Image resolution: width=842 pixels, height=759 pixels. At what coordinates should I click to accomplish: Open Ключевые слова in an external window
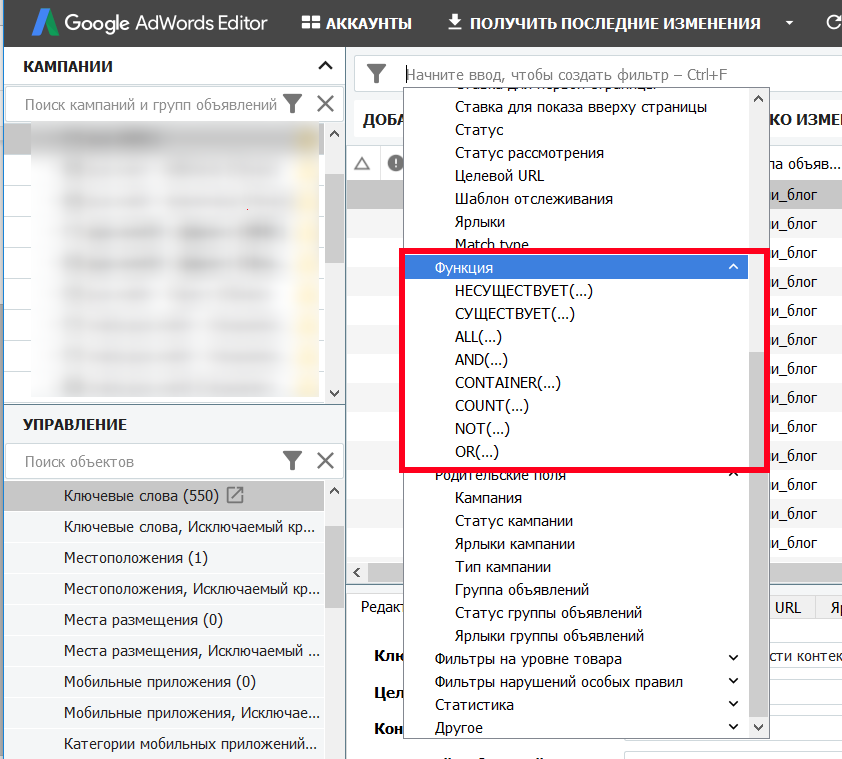click(235, 495)
